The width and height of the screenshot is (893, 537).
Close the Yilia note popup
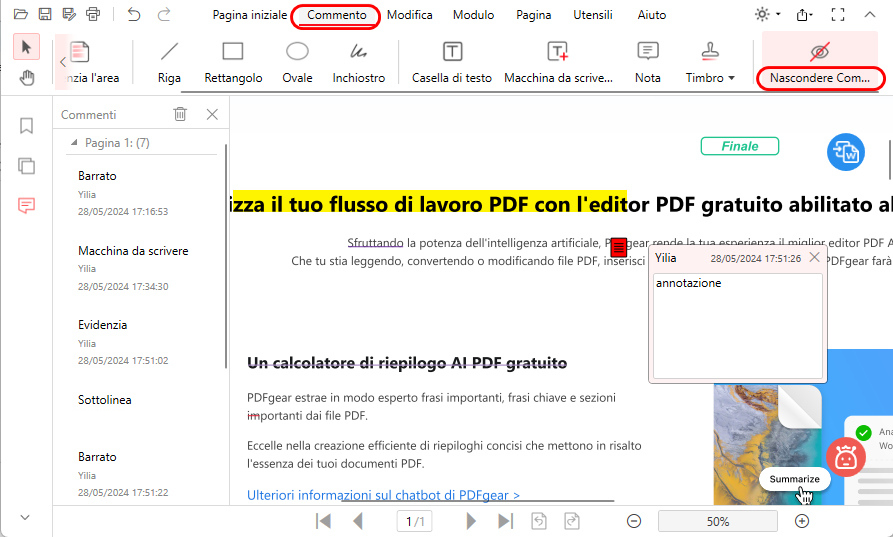[814, 257]
